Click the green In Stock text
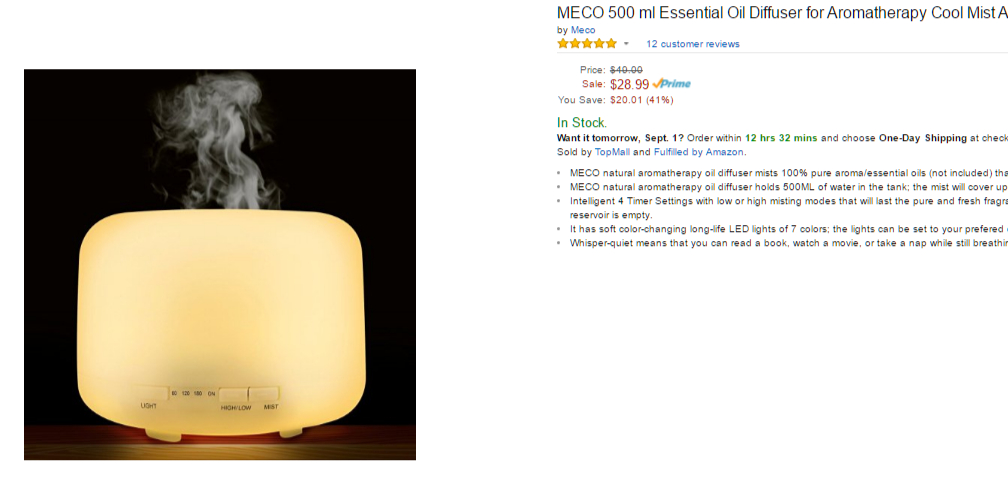 tap(582, 123)
